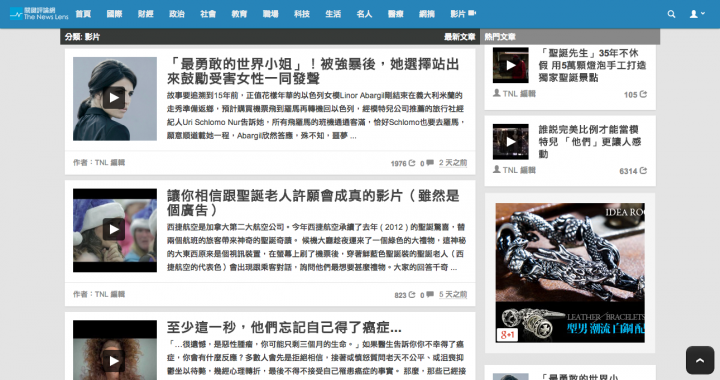Open the 名人 nav menu item

(x=364, y=14)
